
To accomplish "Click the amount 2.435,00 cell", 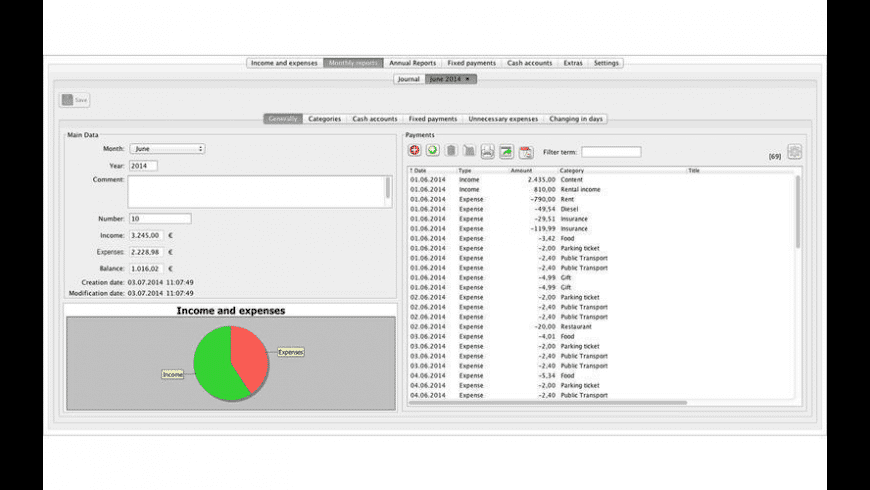I will point(542,180).
